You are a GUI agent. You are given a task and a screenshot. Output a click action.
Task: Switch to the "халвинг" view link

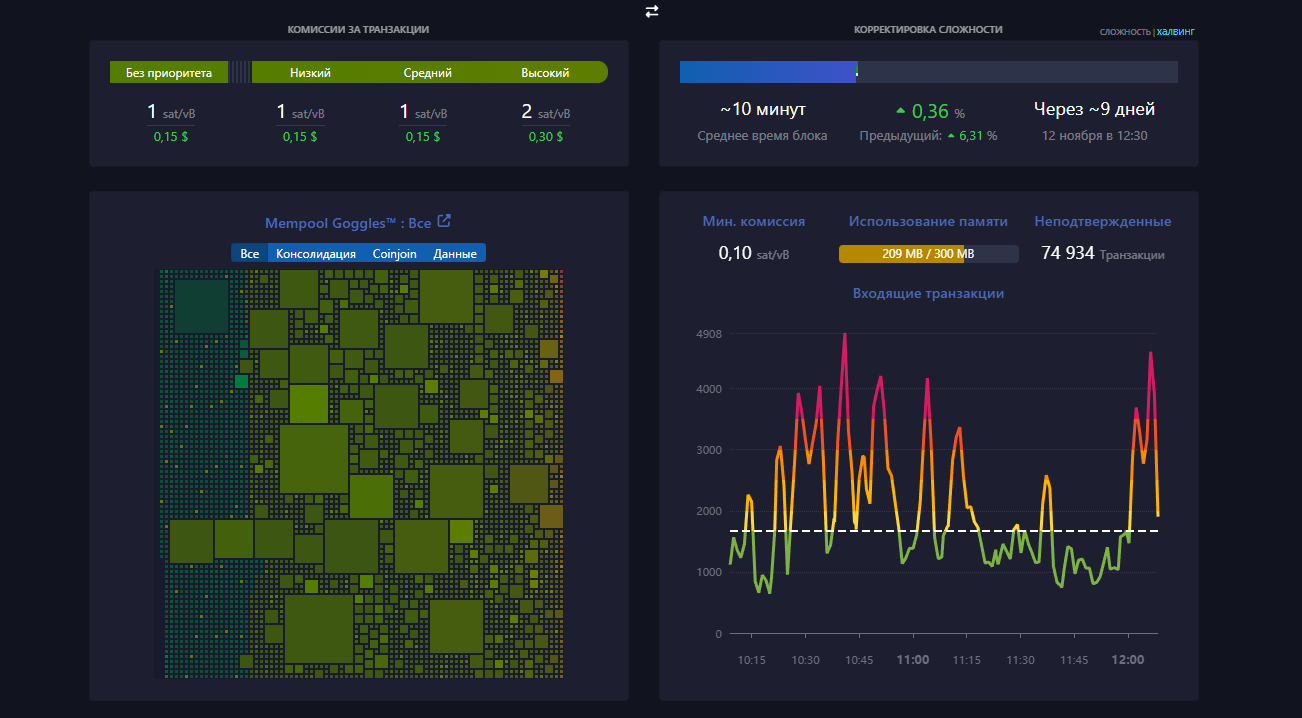pos(1176,32)
